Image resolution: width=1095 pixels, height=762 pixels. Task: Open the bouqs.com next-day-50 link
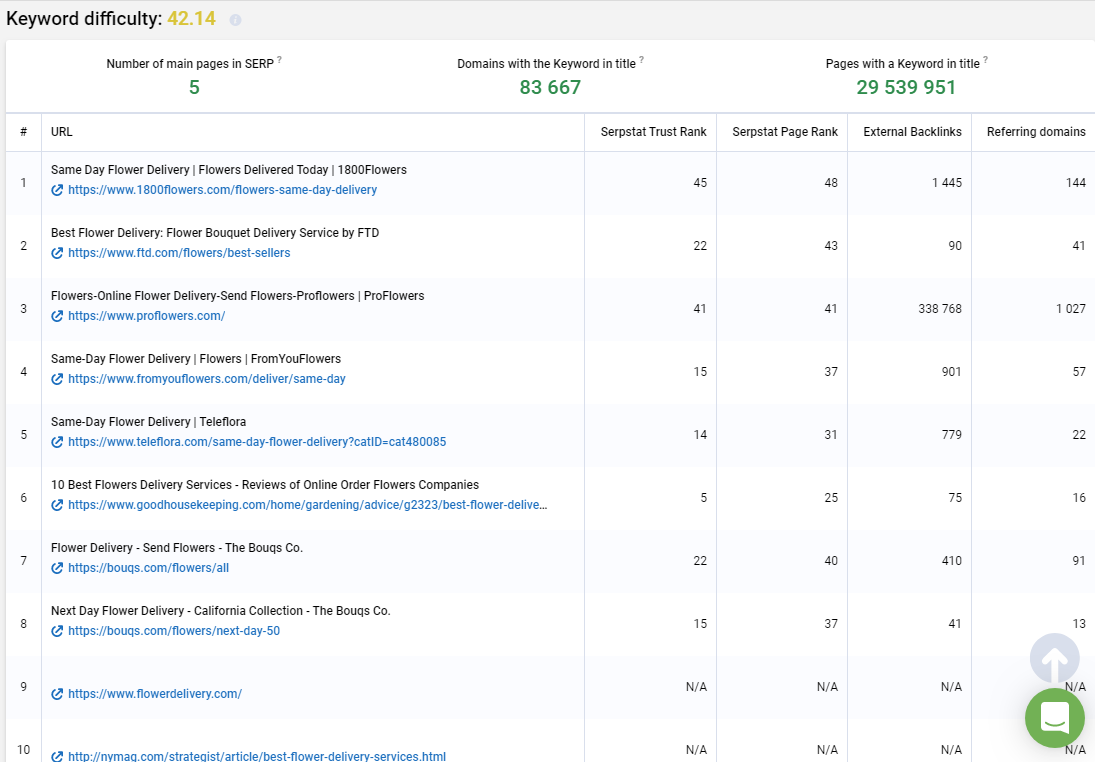(x=174, y=631)
